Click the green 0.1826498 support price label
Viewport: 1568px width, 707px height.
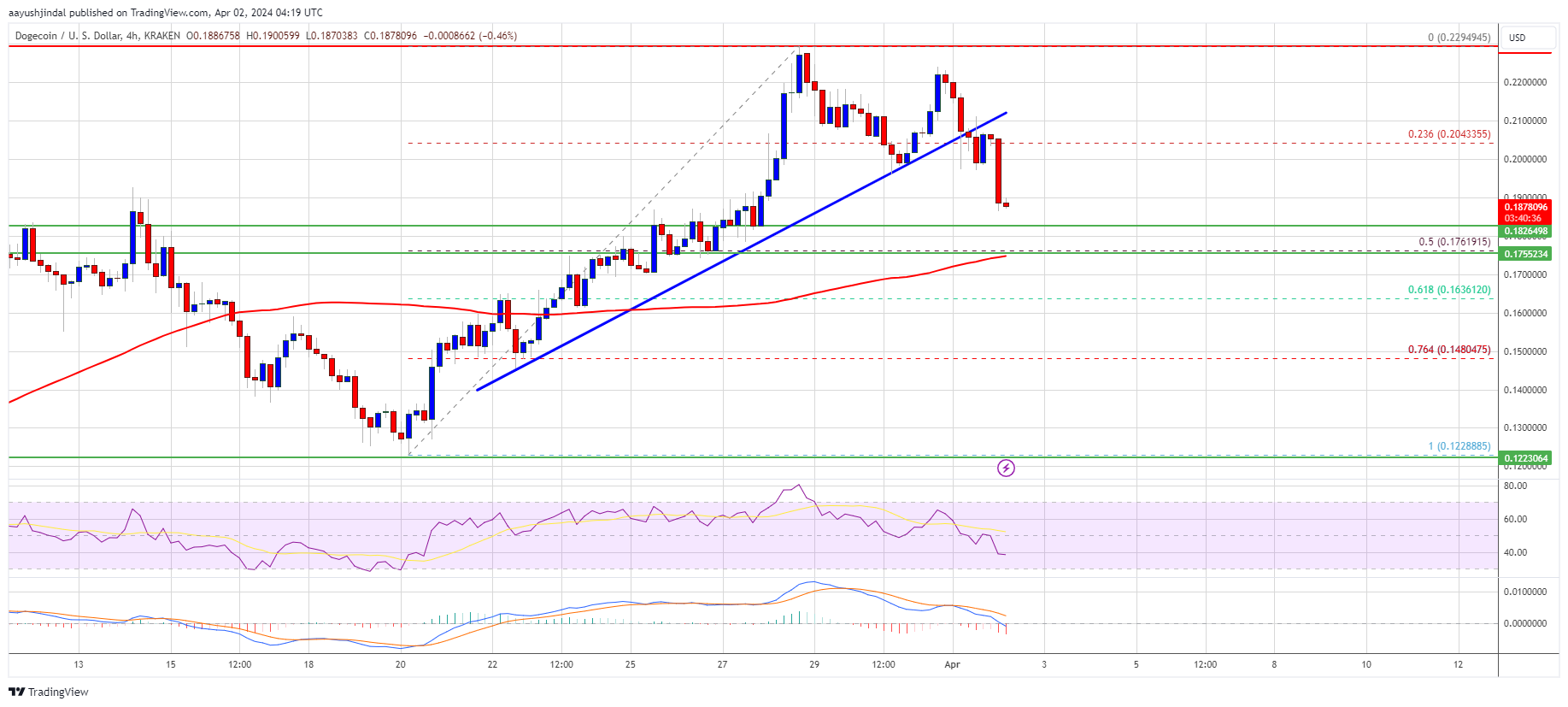pos(1526,232)
